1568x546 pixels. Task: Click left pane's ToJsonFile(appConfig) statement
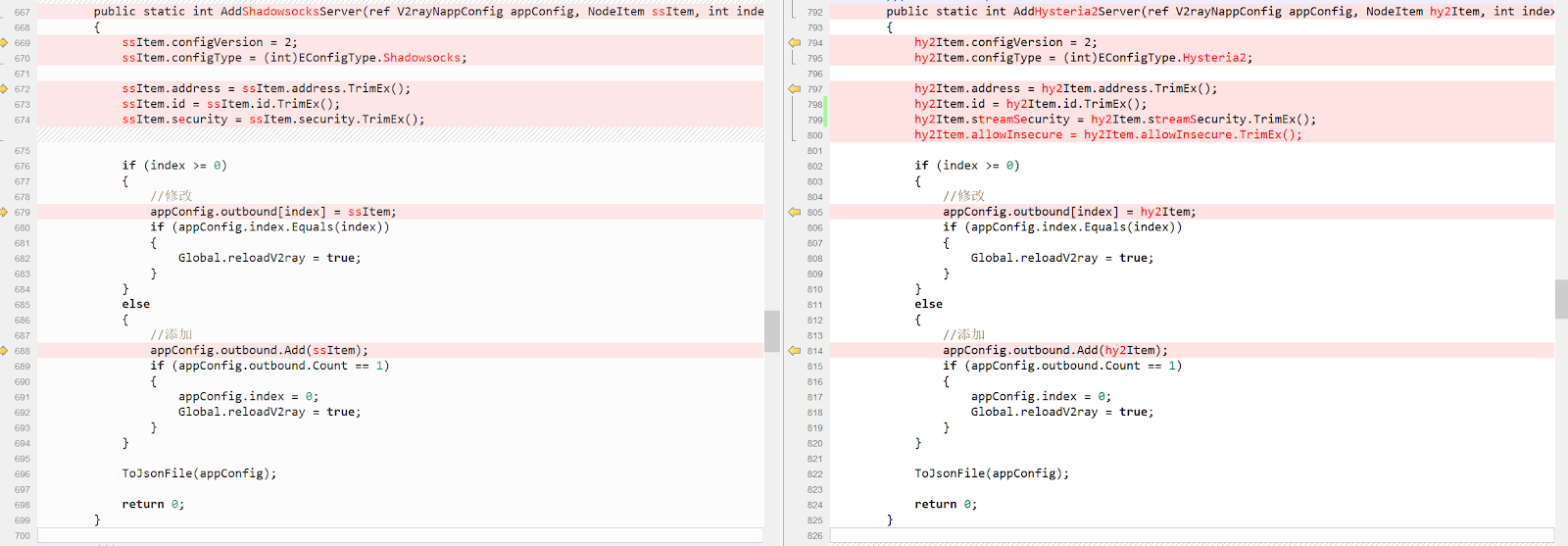(x=199, y=473)
